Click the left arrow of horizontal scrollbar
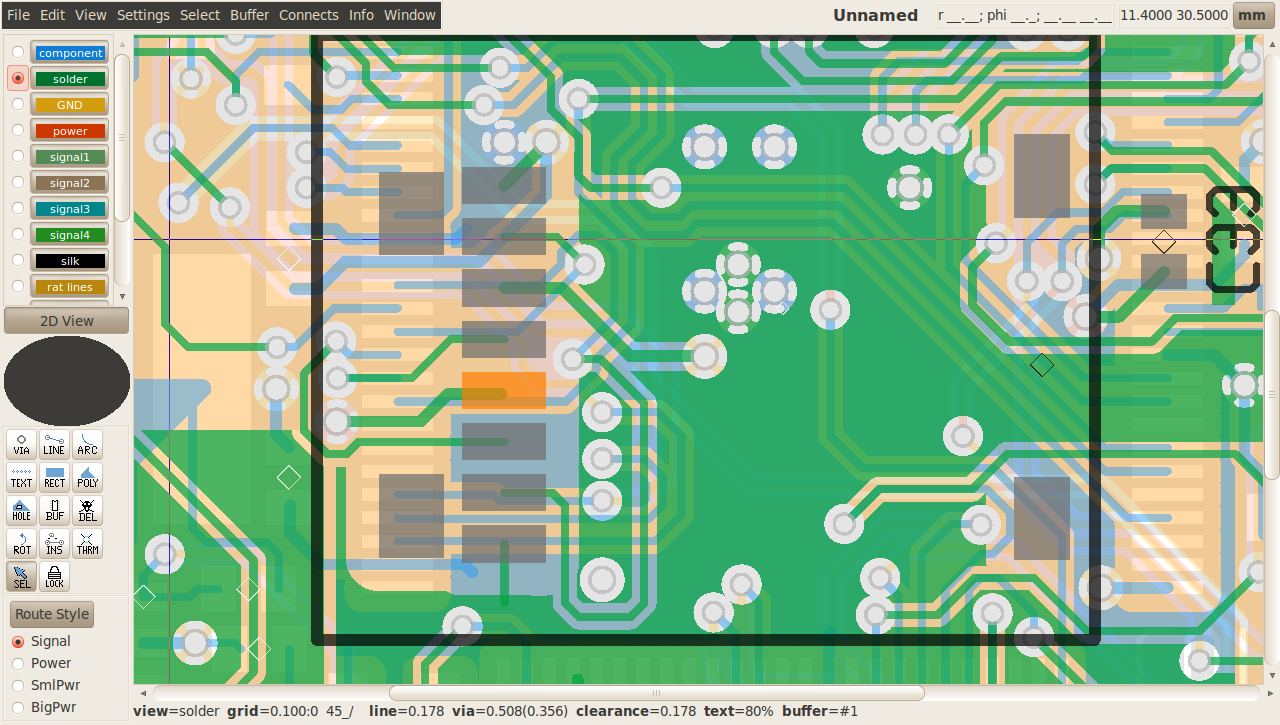1280x725 pixels. (143, 693)
